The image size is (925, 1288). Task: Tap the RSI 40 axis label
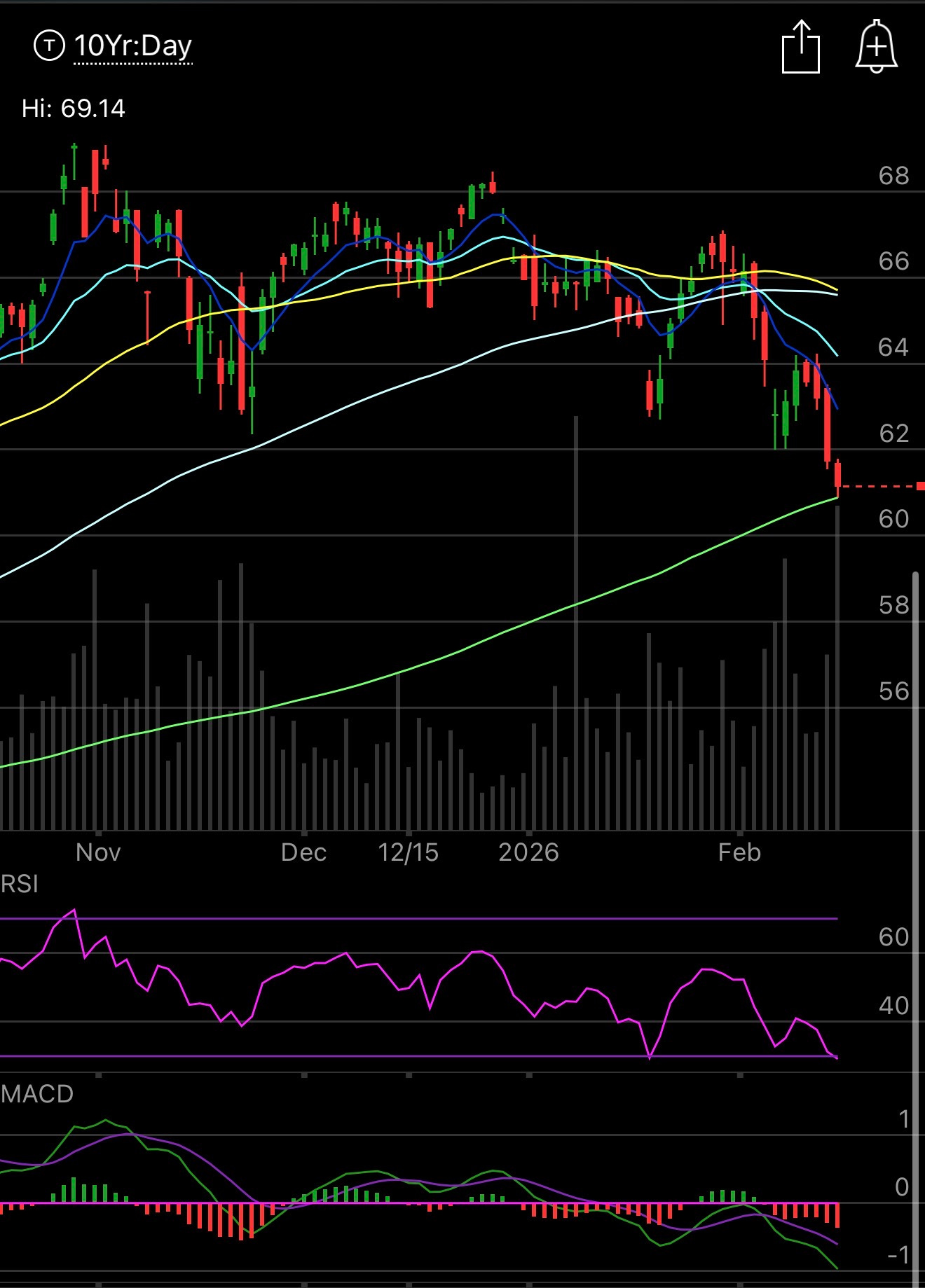(x=893, y=1006)
